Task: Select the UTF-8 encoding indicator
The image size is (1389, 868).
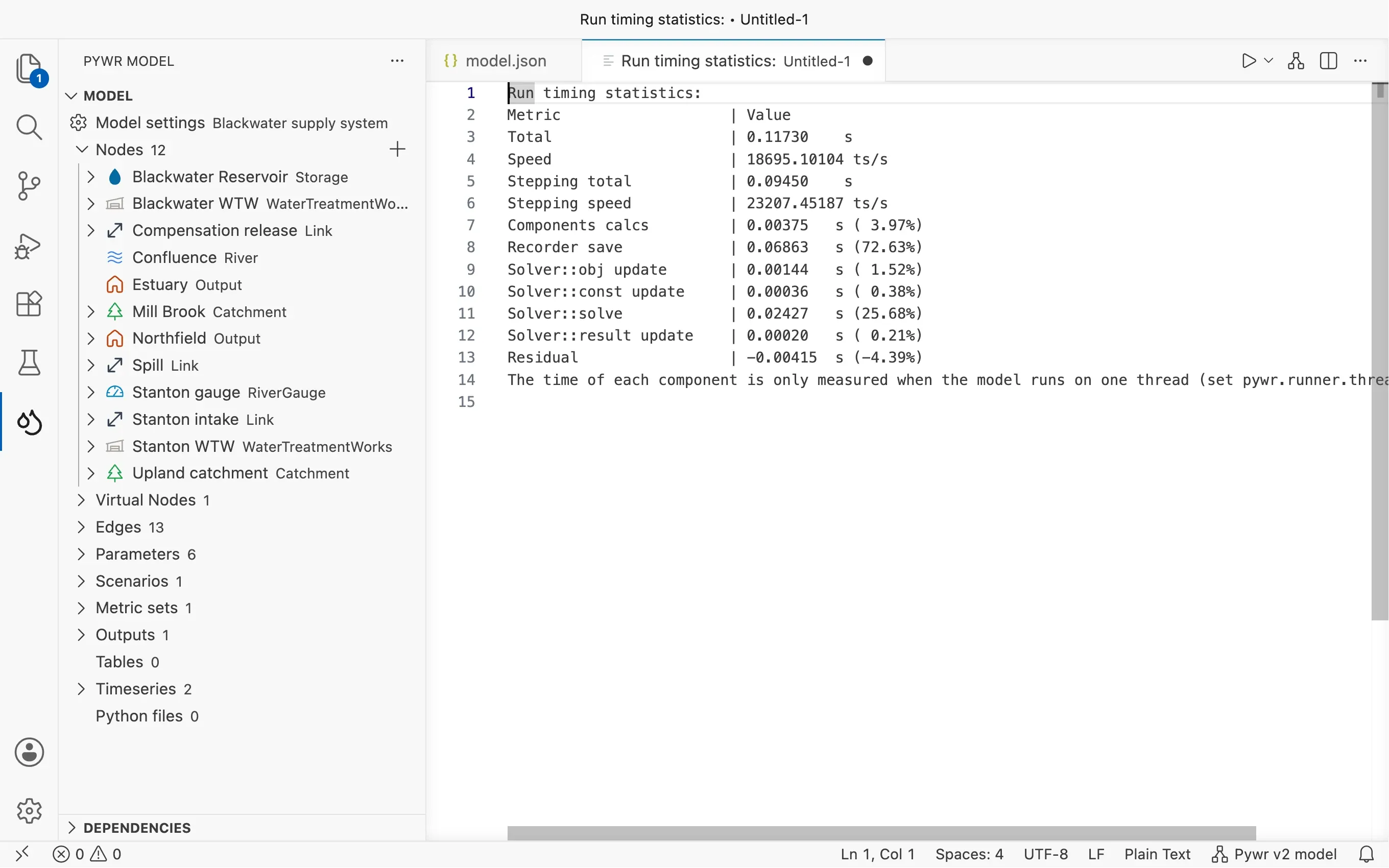Action: 1045,854
